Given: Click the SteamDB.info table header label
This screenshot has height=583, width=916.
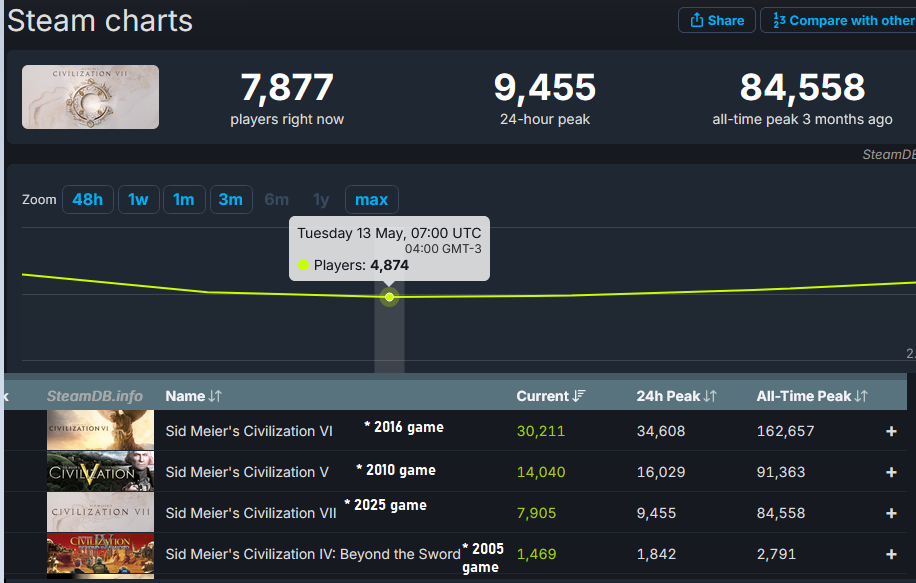Looking at the screenshot, I should (95, 396).
